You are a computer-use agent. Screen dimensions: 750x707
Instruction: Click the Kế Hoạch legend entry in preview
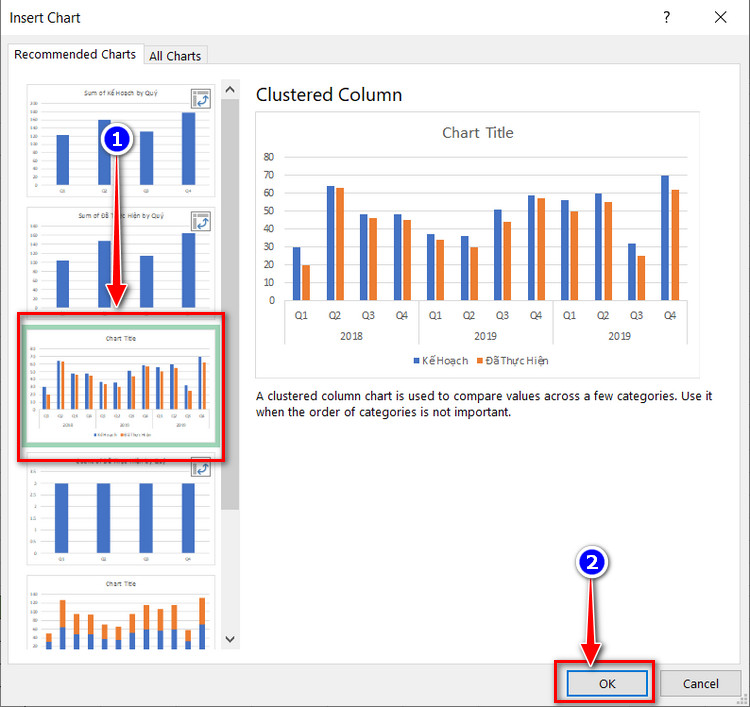(441, 361)
